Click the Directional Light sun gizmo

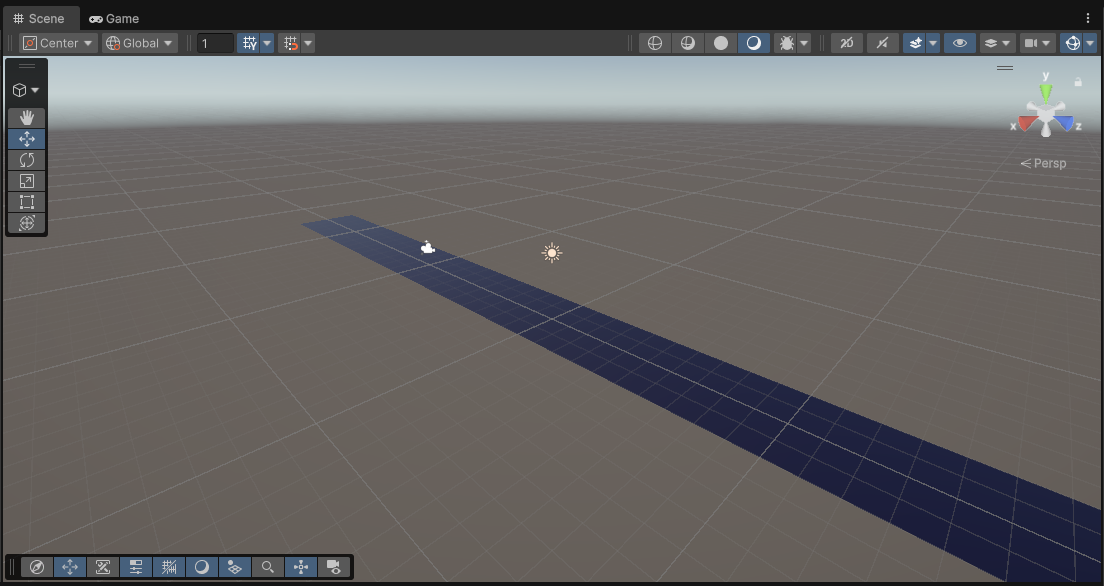(x=552, y=253)
